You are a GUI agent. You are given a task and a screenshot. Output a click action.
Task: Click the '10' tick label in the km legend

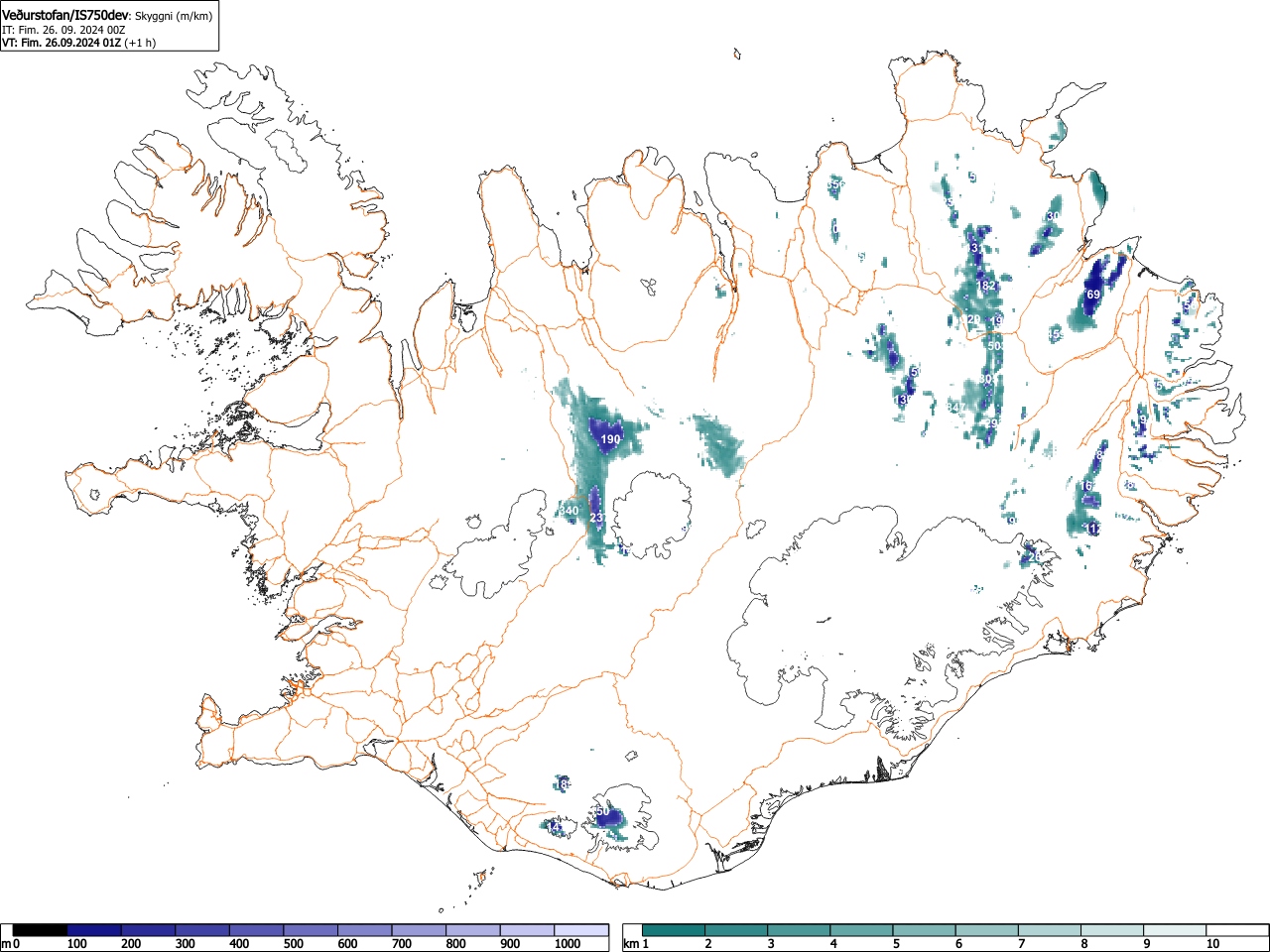[x=1212, y=944]
